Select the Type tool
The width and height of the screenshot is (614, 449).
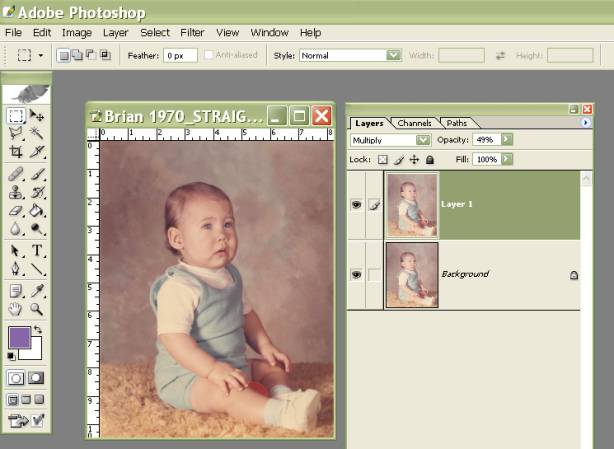coord(37,251)
